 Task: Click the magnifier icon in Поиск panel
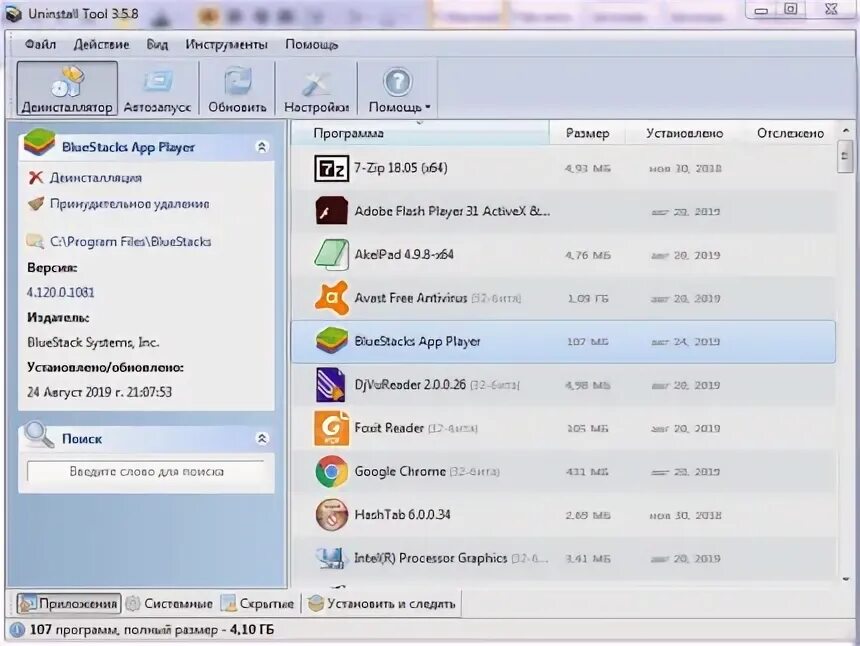[39, 436]
